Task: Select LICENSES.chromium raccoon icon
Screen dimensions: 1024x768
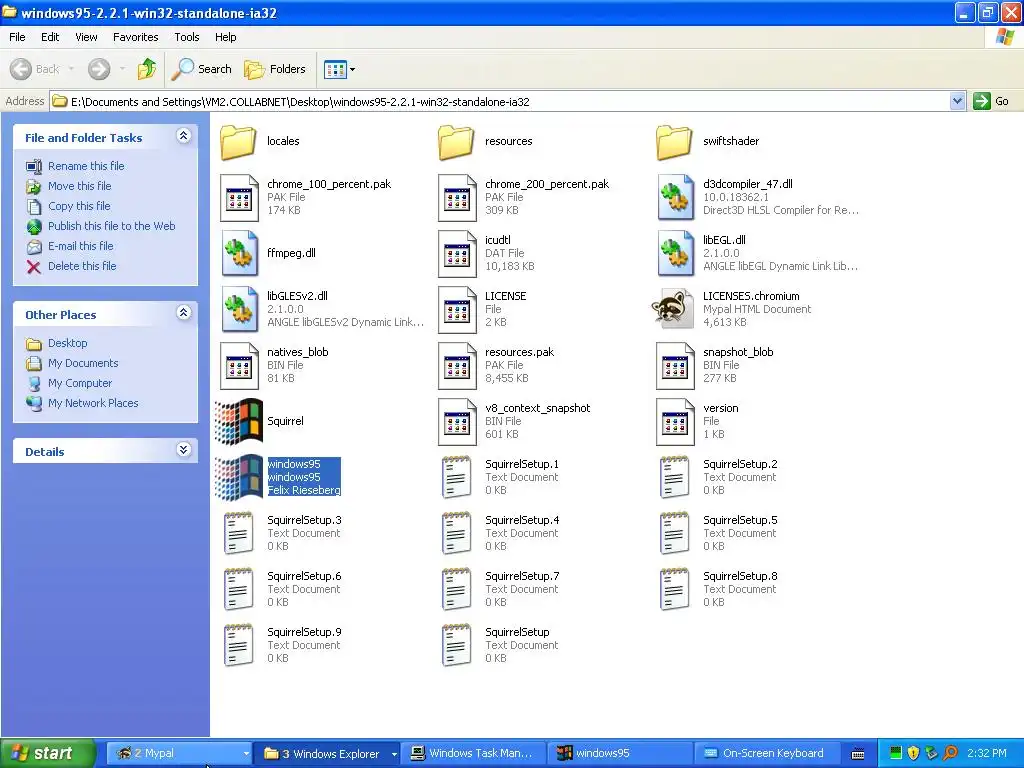Action: [673, 309]
